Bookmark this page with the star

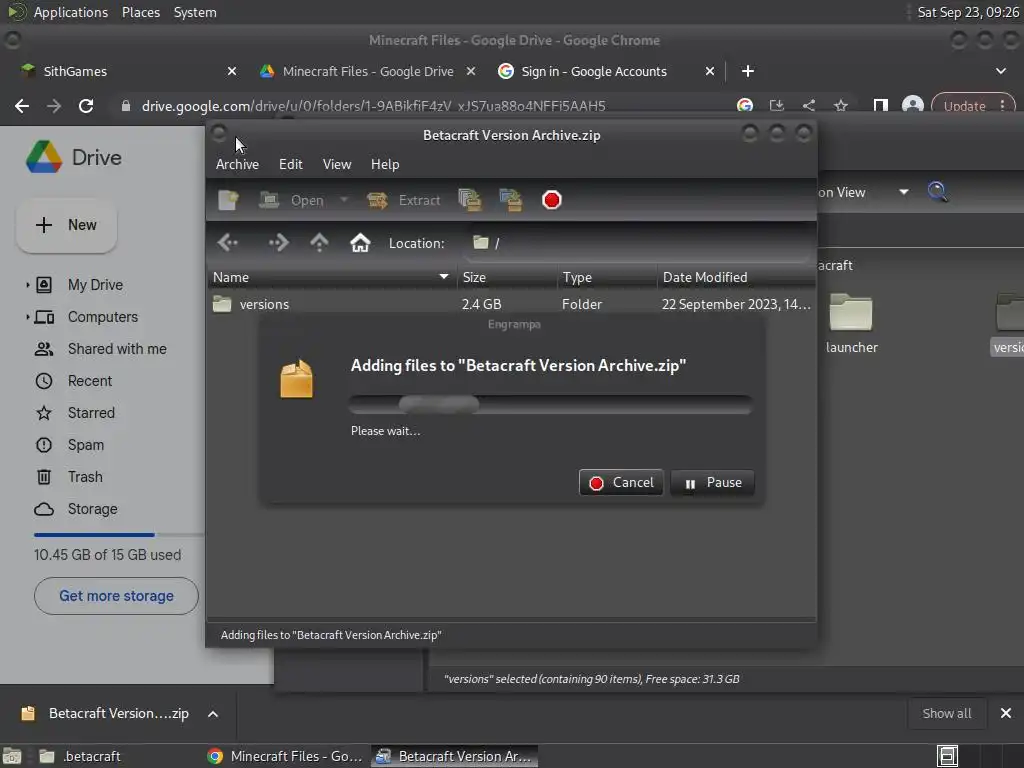coord(840,106)
